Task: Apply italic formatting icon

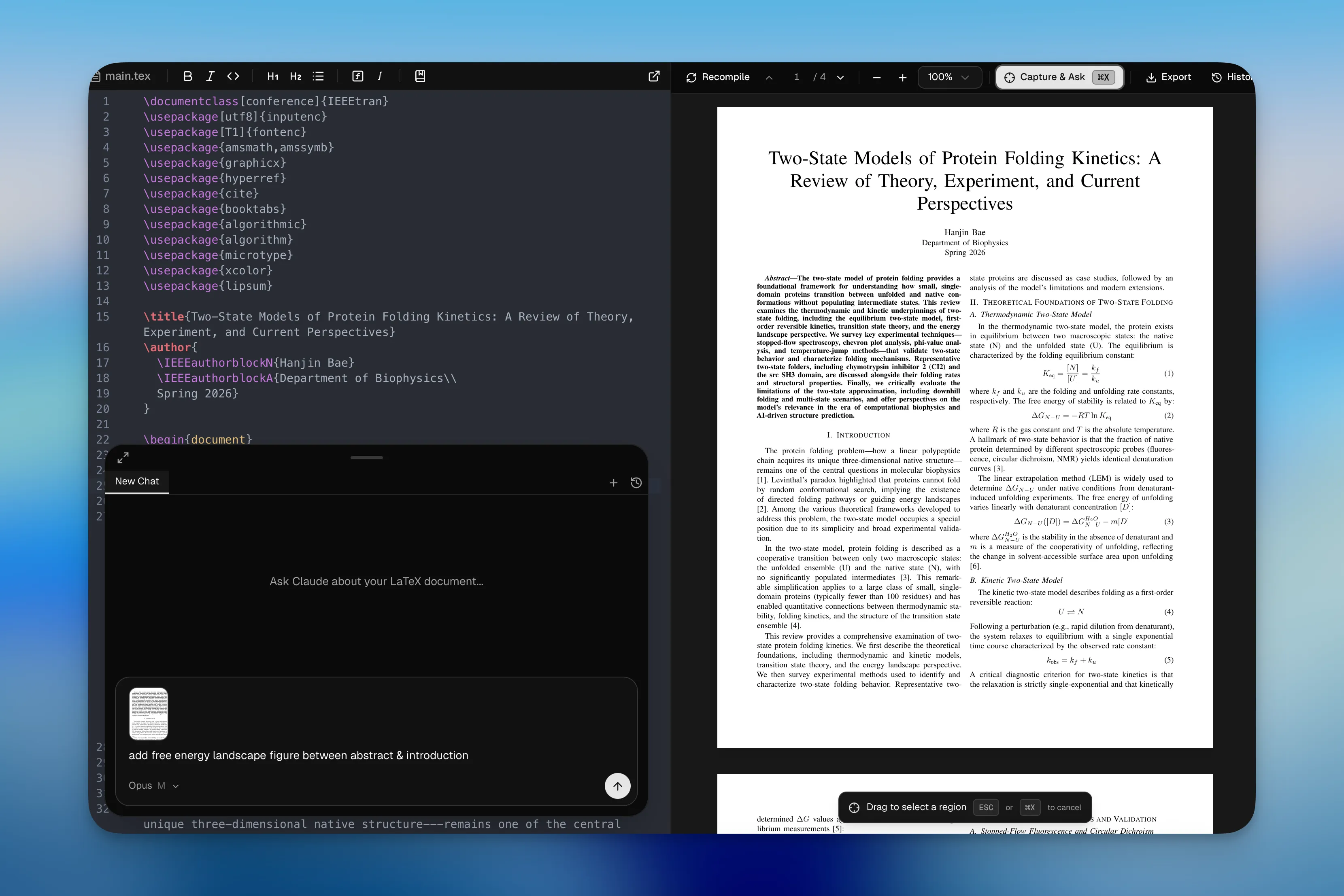Action: point(210,76)
